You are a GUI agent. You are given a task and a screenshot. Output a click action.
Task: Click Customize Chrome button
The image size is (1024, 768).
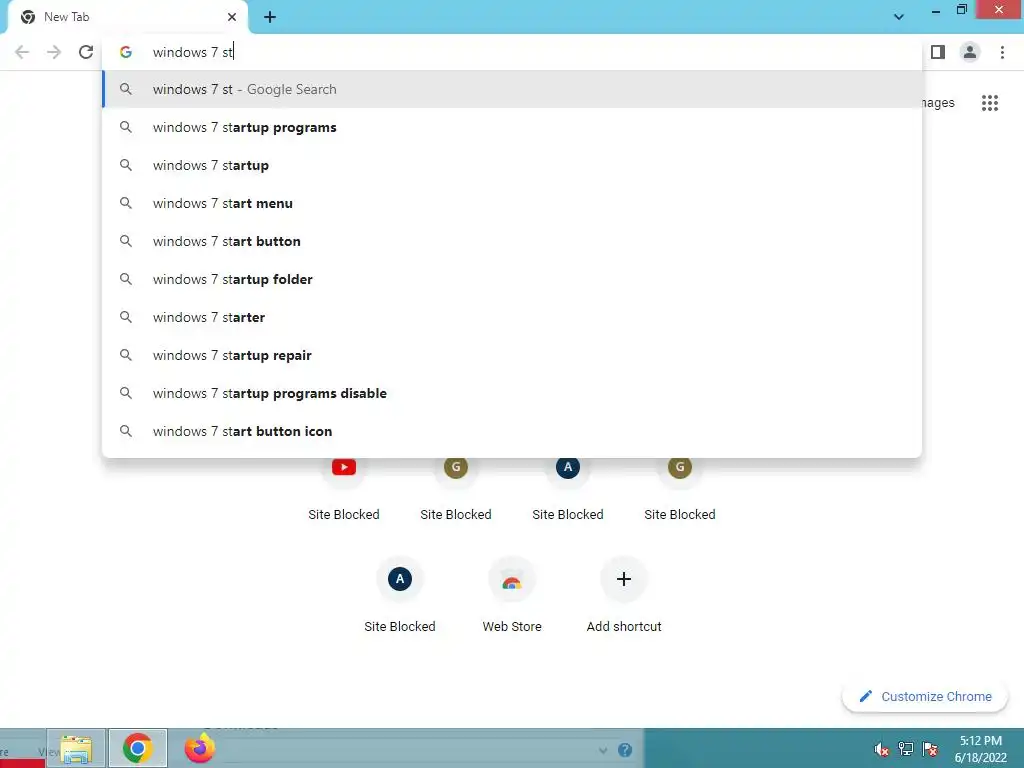pos(925,696)
